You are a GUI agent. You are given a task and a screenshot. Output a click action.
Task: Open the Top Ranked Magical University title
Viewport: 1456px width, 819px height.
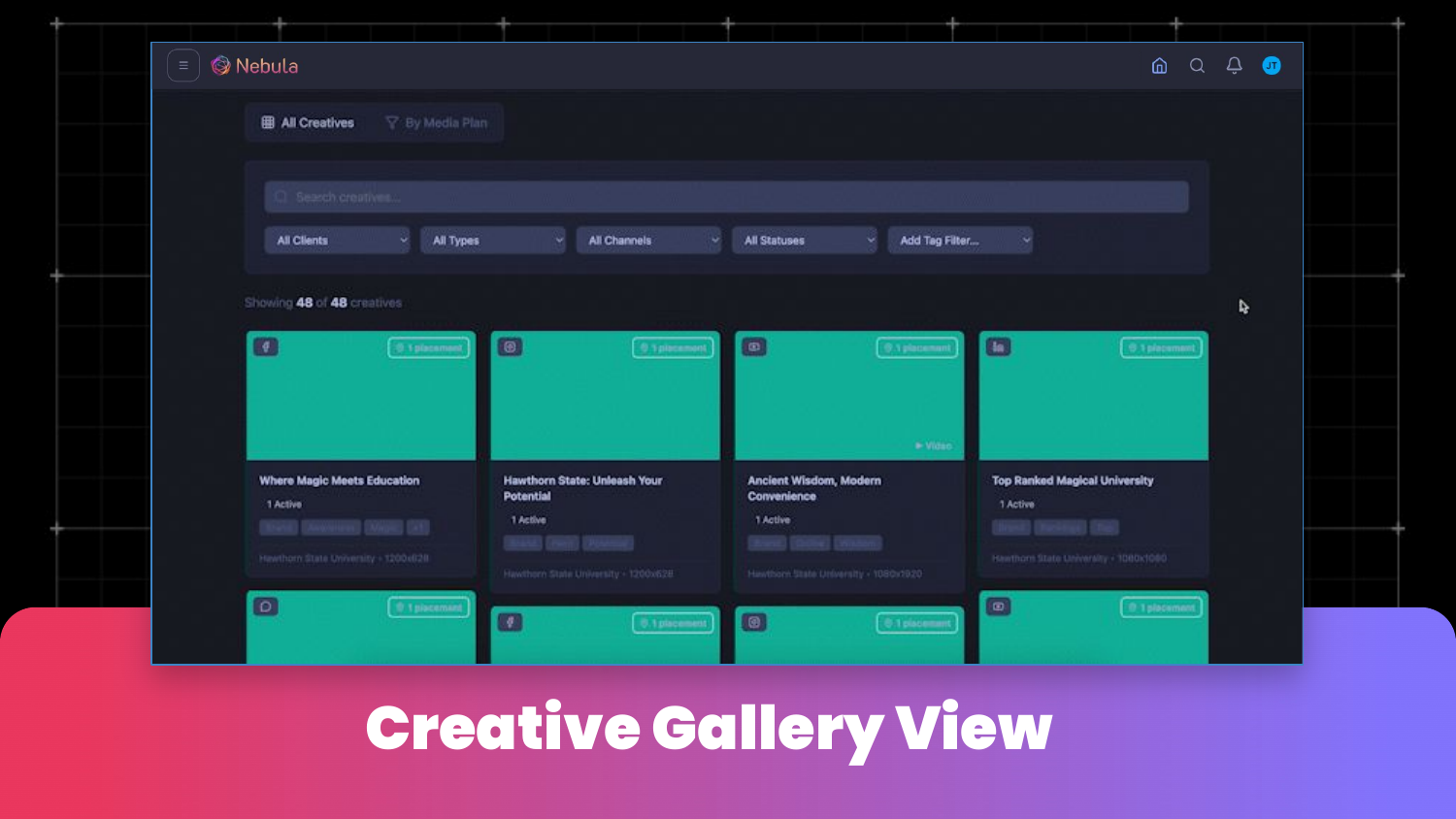(1073, 480)
